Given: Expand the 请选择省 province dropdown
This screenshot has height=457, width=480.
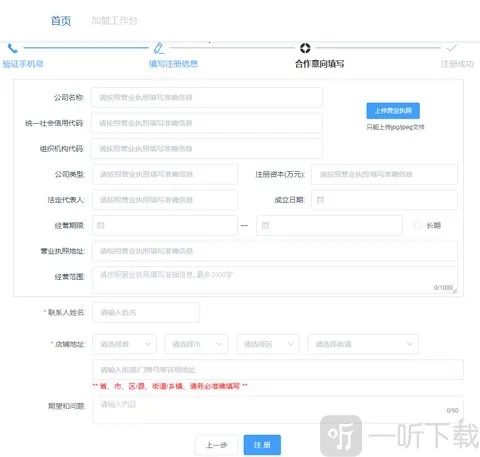Looking at the screenshot, I should pyautogui.click(x=124, y=344).
